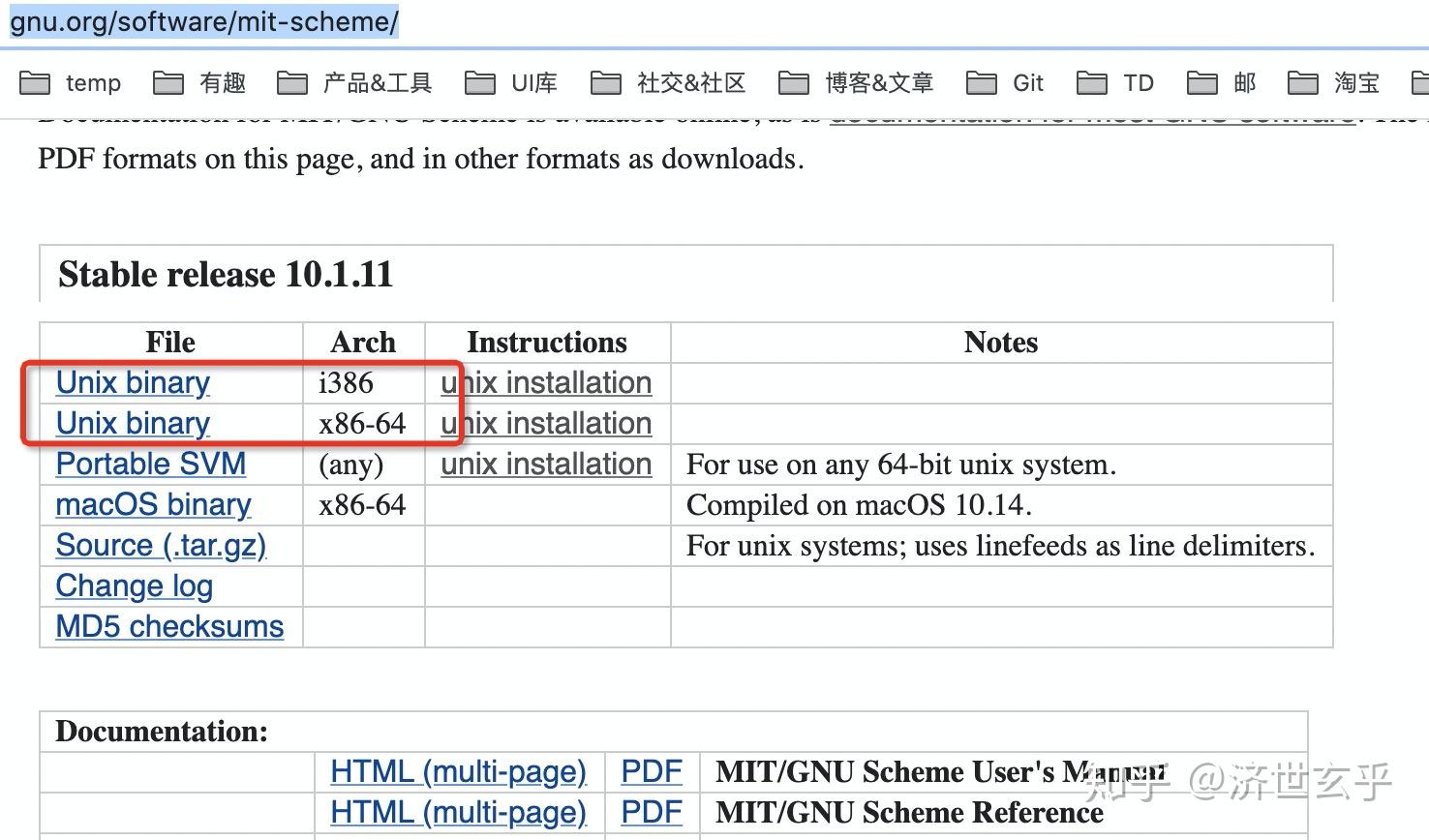Open the Portable SVM download link
Viewport: 1429px width, 840px height.
pos(150,465)
